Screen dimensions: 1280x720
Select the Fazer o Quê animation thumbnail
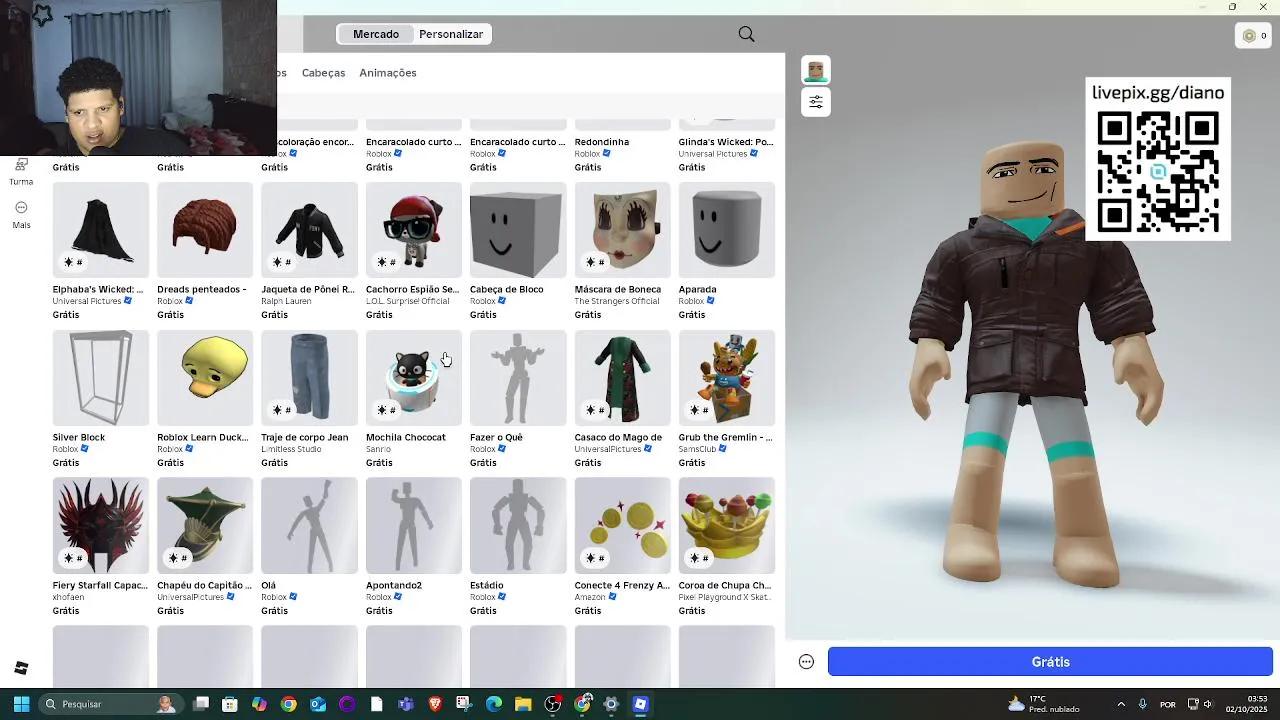518,378
